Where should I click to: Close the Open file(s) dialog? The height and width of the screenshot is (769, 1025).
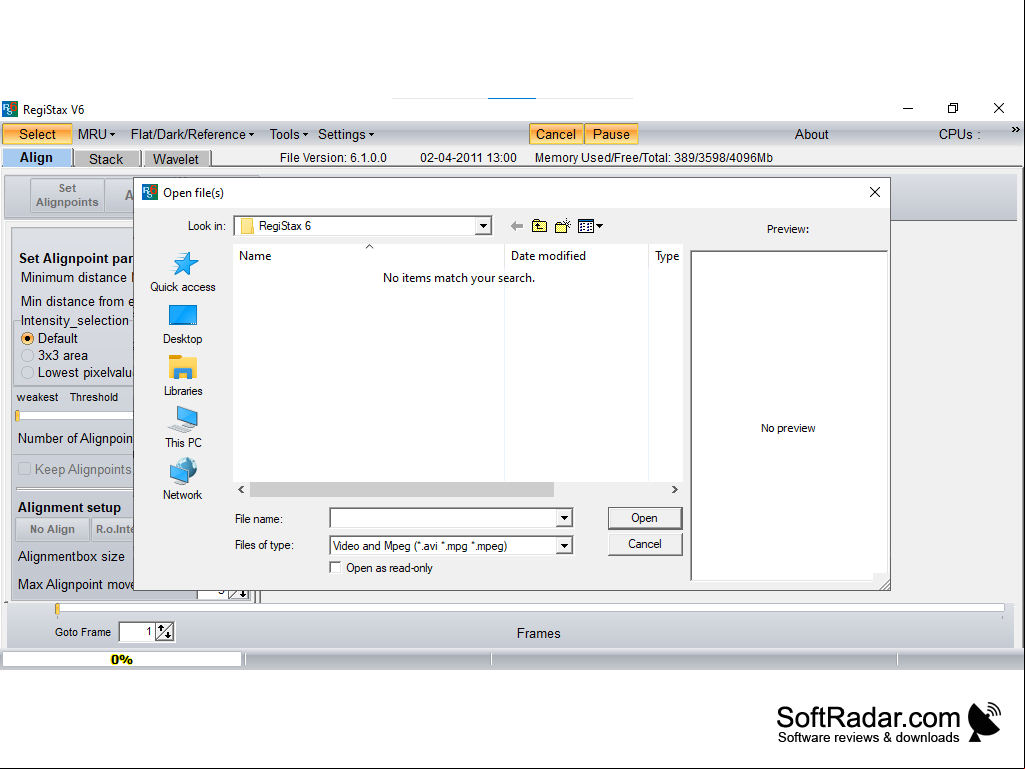coord(875,192)
